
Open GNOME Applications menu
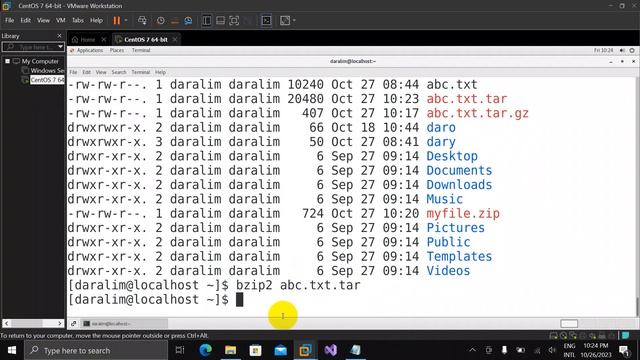[89, 50]
